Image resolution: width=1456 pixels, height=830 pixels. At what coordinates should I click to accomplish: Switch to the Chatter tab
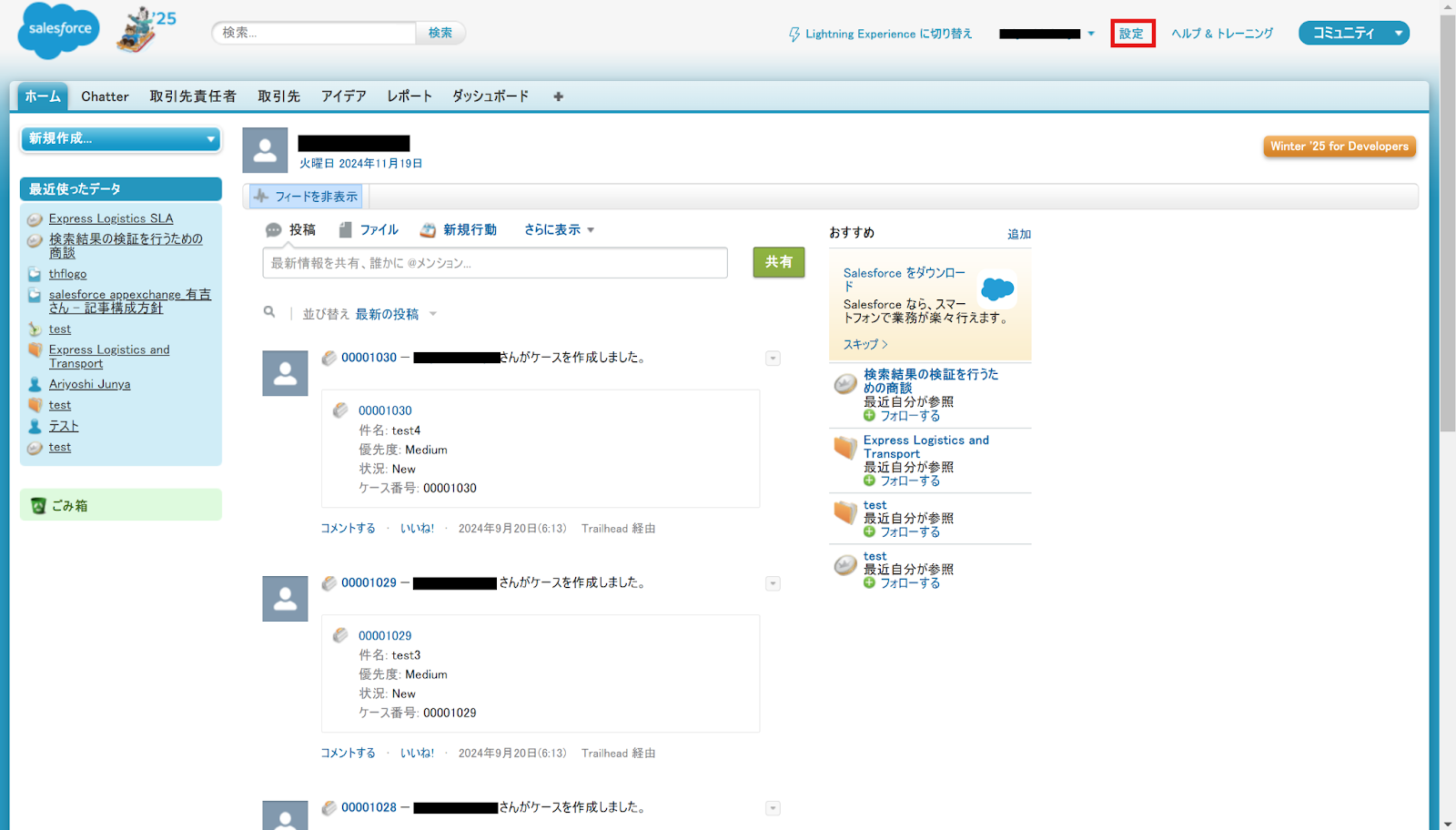(104, 96)
